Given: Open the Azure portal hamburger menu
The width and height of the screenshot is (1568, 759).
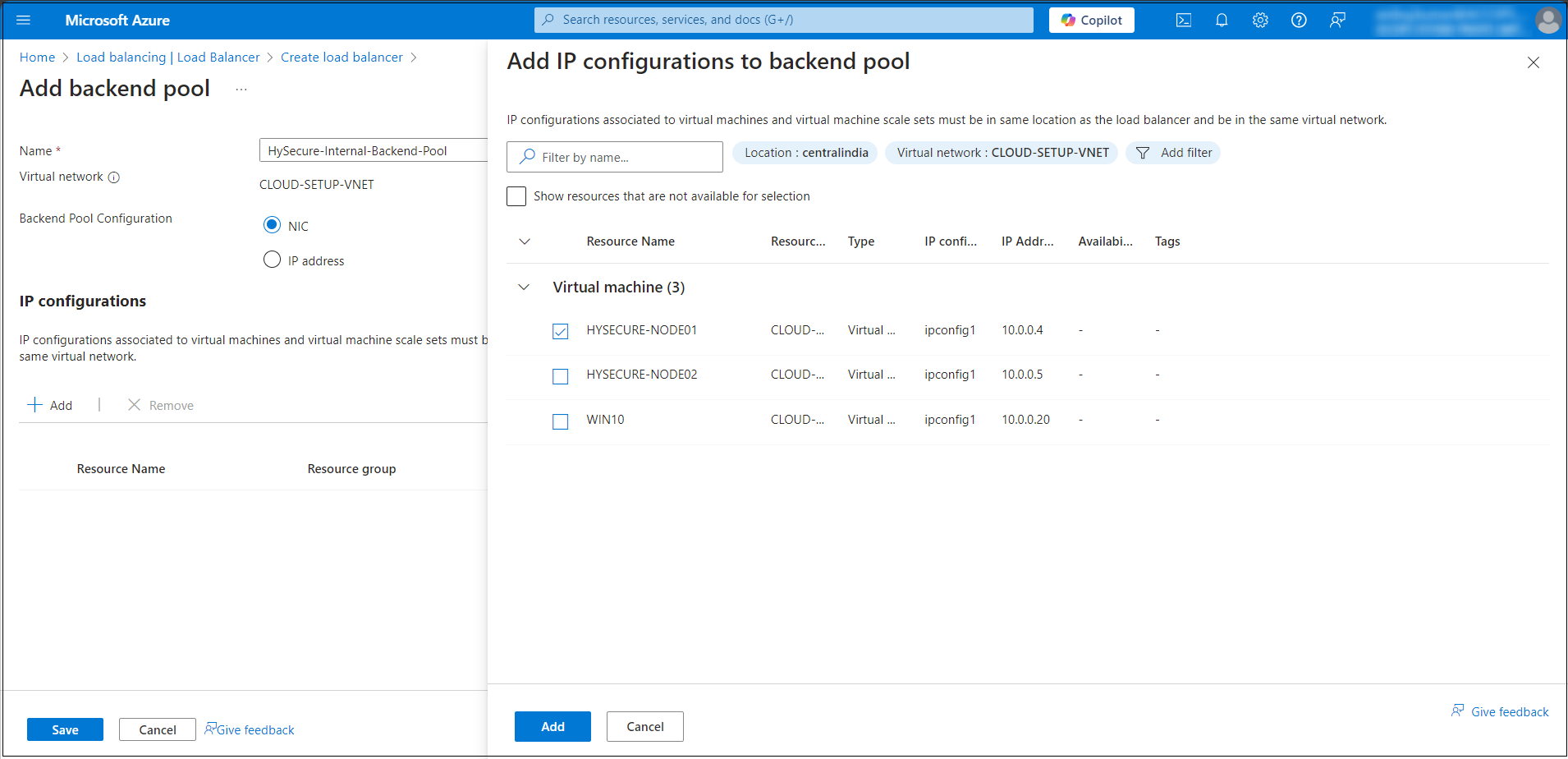Looking at the screenshot, I should tap(23, 21).
